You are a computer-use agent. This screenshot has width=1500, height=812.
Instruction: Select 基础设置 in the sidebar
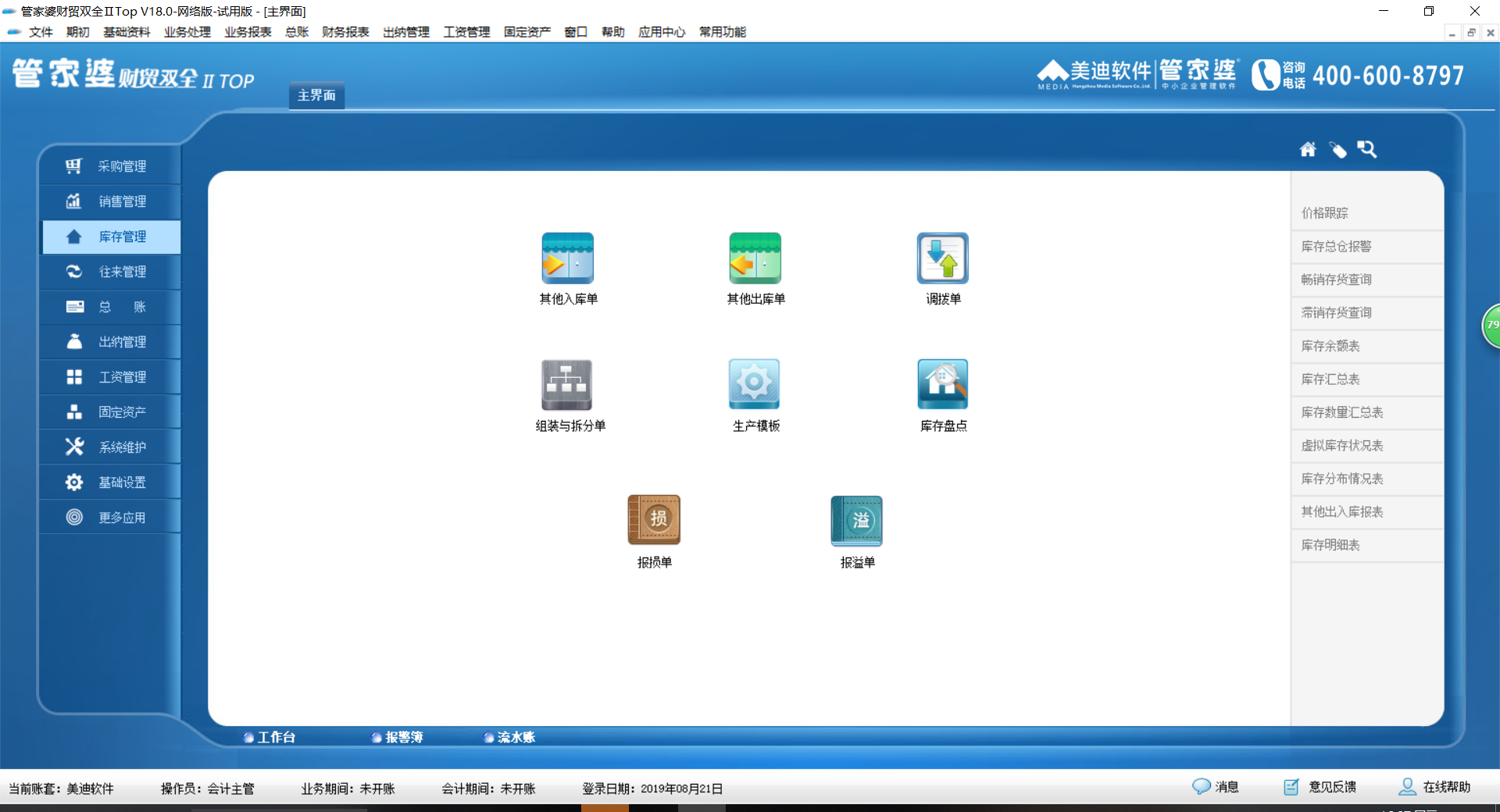pyautogui.click(x=110, y=483)
